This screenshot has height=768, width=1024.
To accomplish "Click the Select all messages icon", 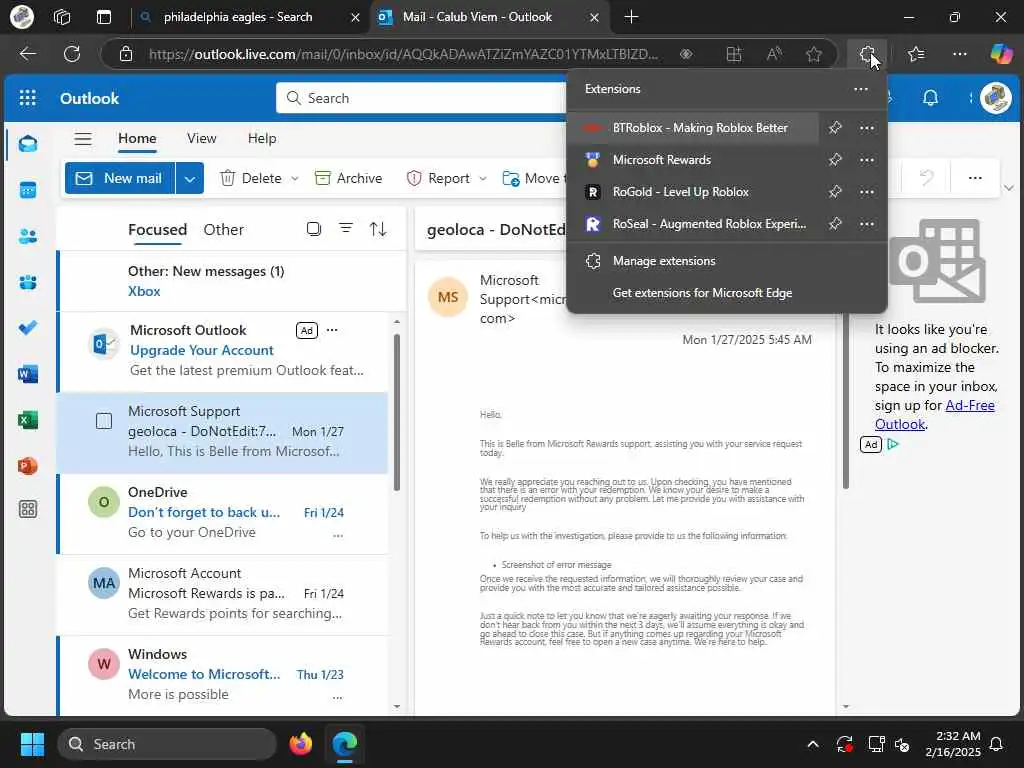I will (x=313, y=229).
